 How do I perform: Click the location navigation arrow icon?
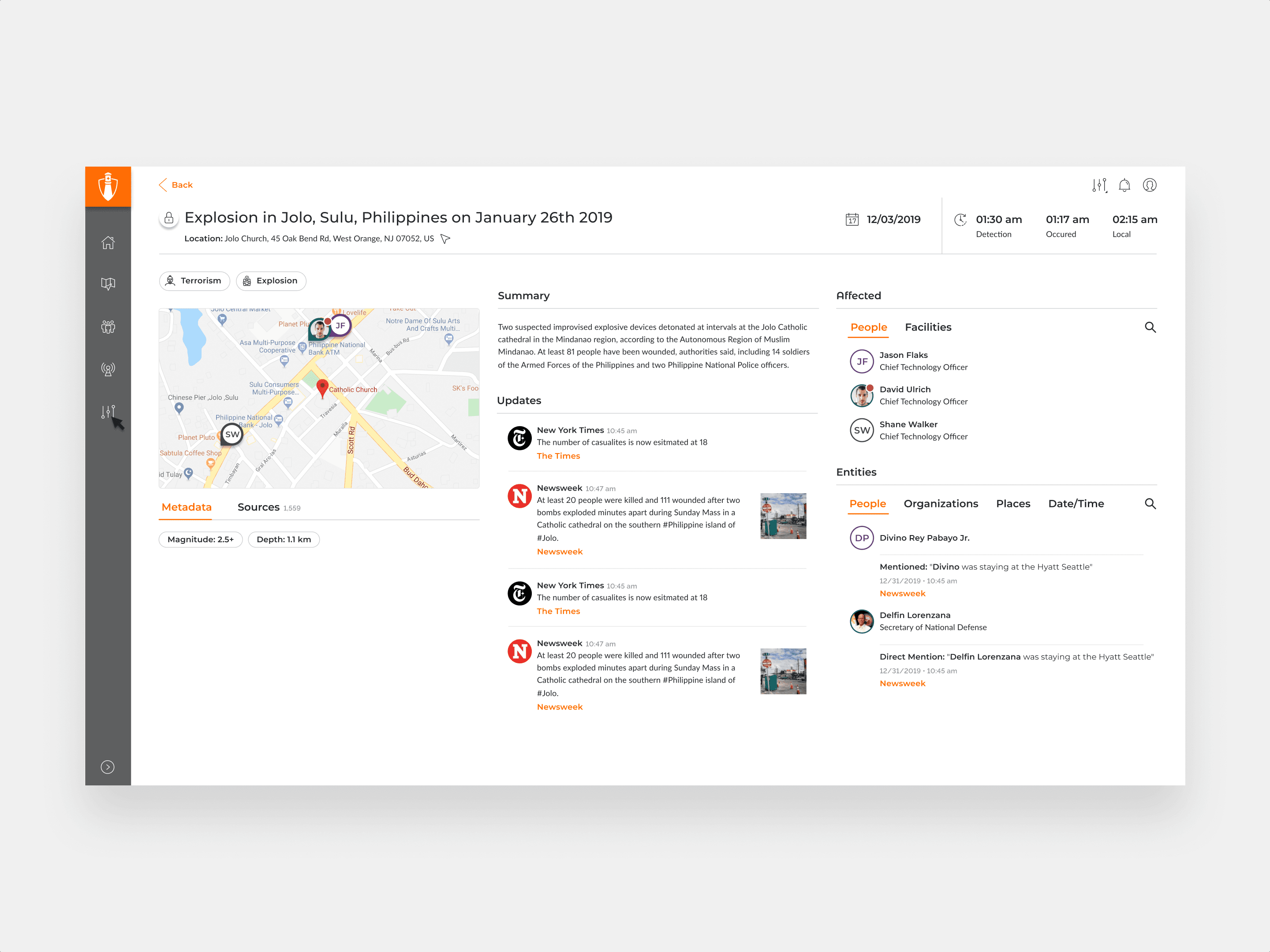[445, 239]
